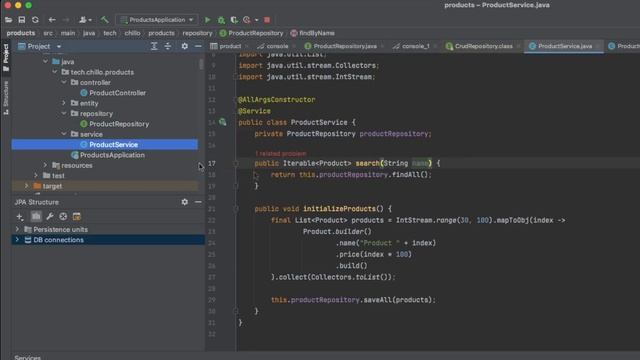Click the entity designer icon in JPA Structure
The width and height of the screenshot is (640, 360).
click(x=36, y=216)
